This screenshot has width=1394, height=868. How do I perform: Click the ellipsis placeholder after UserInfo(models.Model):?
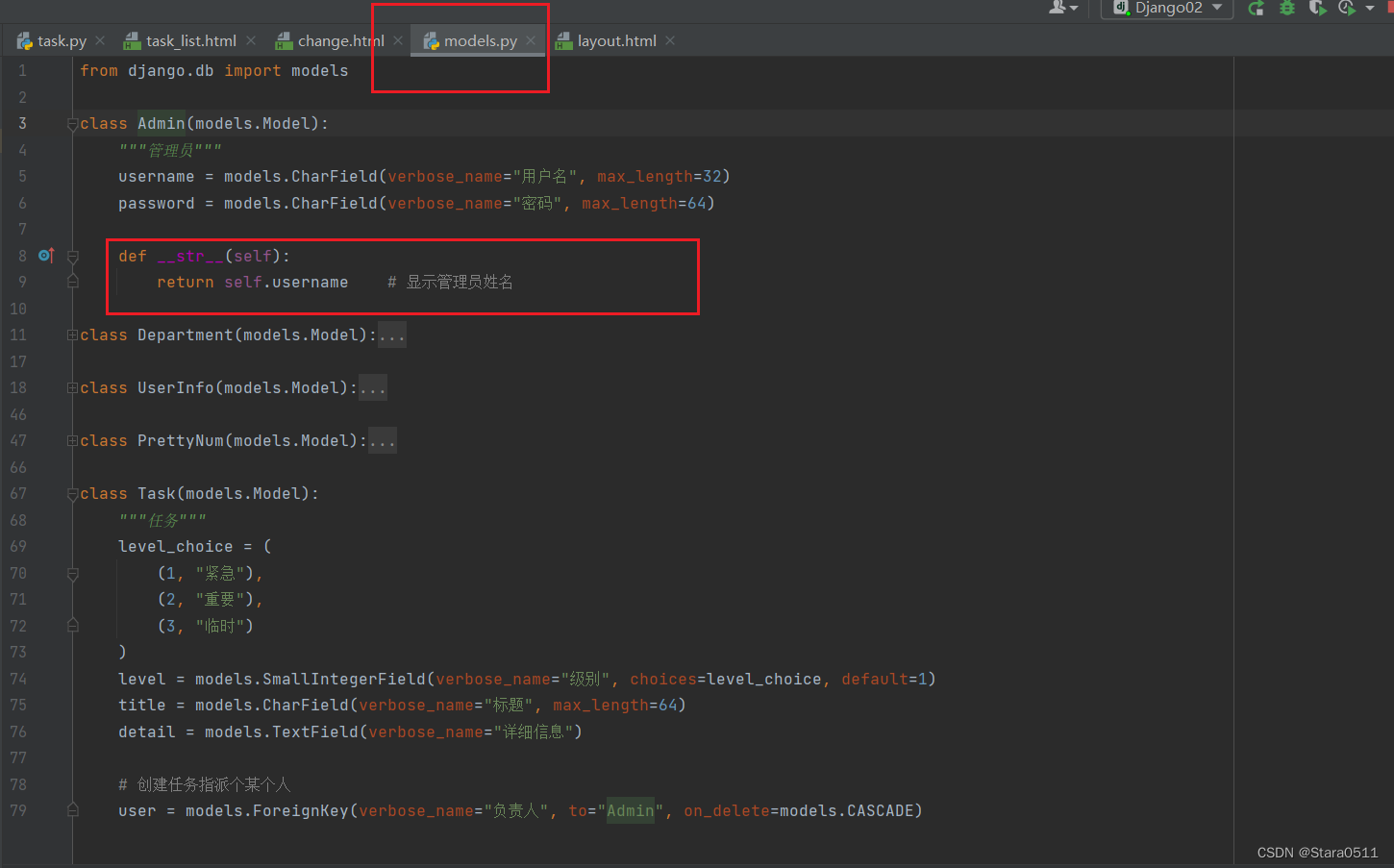373,387
